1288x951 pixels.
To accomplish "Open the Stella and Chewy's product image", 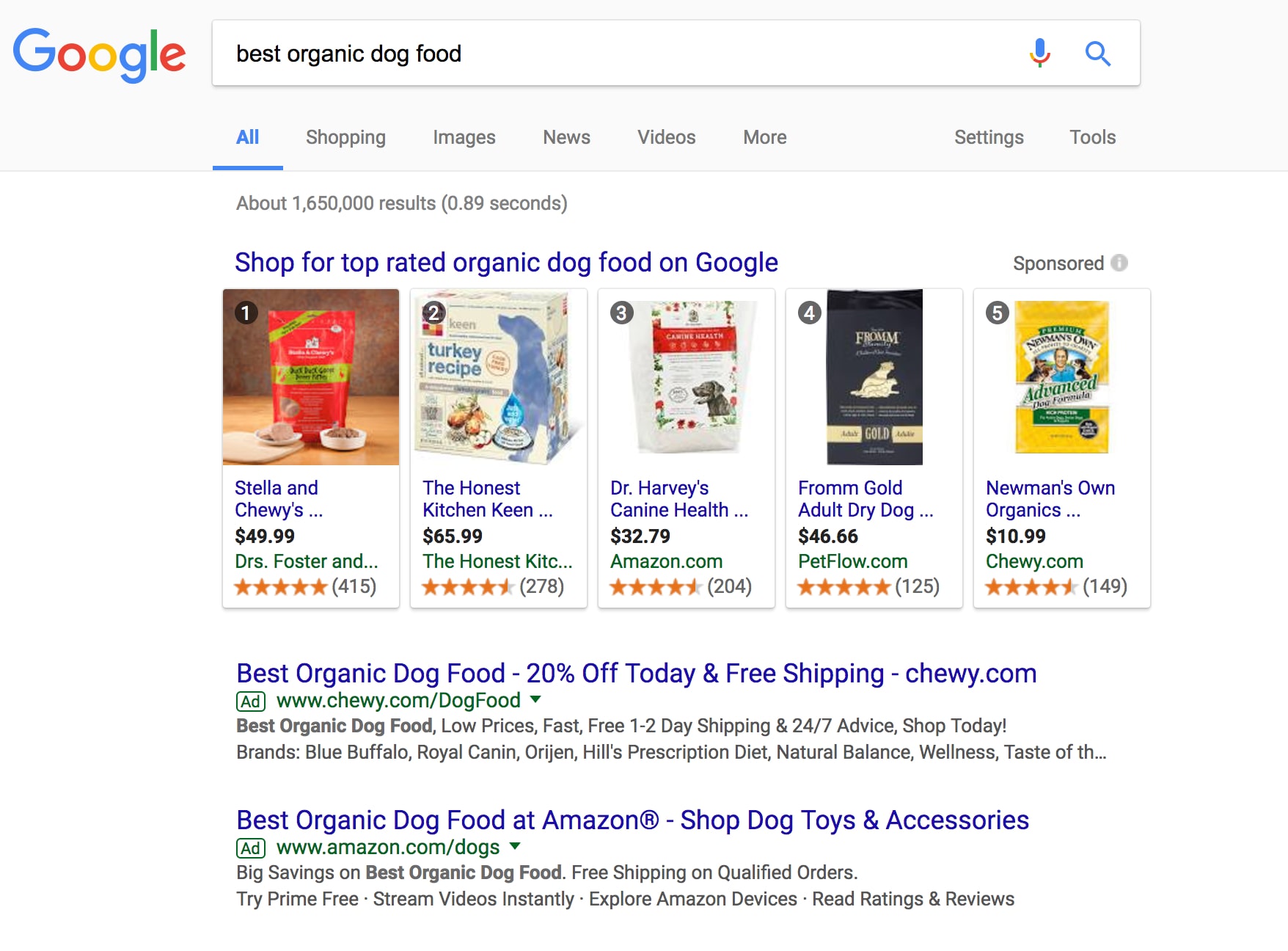I will coord(311,377).
